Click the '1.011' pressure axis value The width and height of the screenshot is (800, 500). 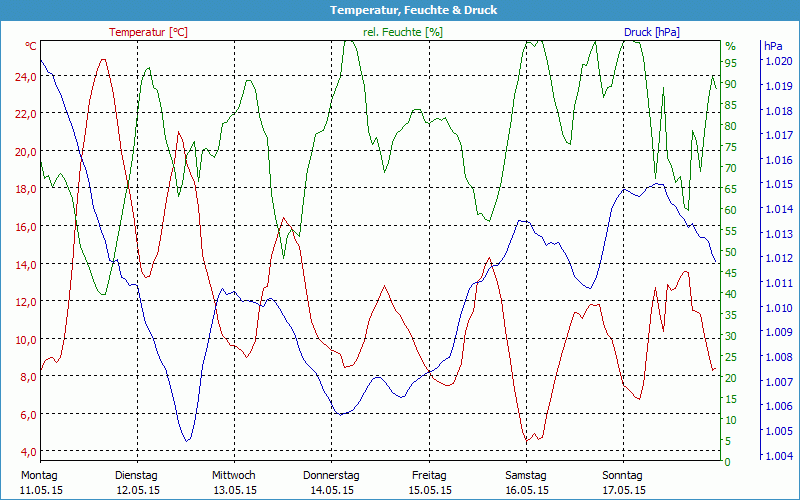(x=777, y=283)
